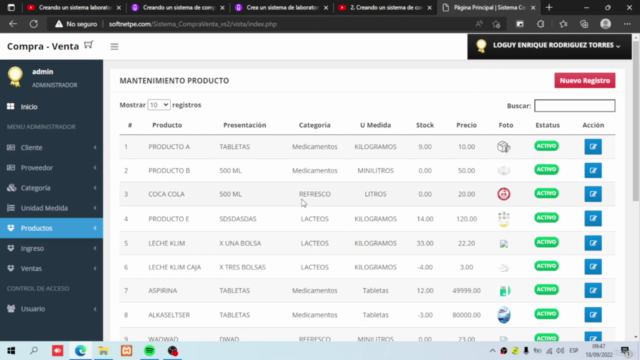Open XAMPP icon in taskbar

click(127, 351)
